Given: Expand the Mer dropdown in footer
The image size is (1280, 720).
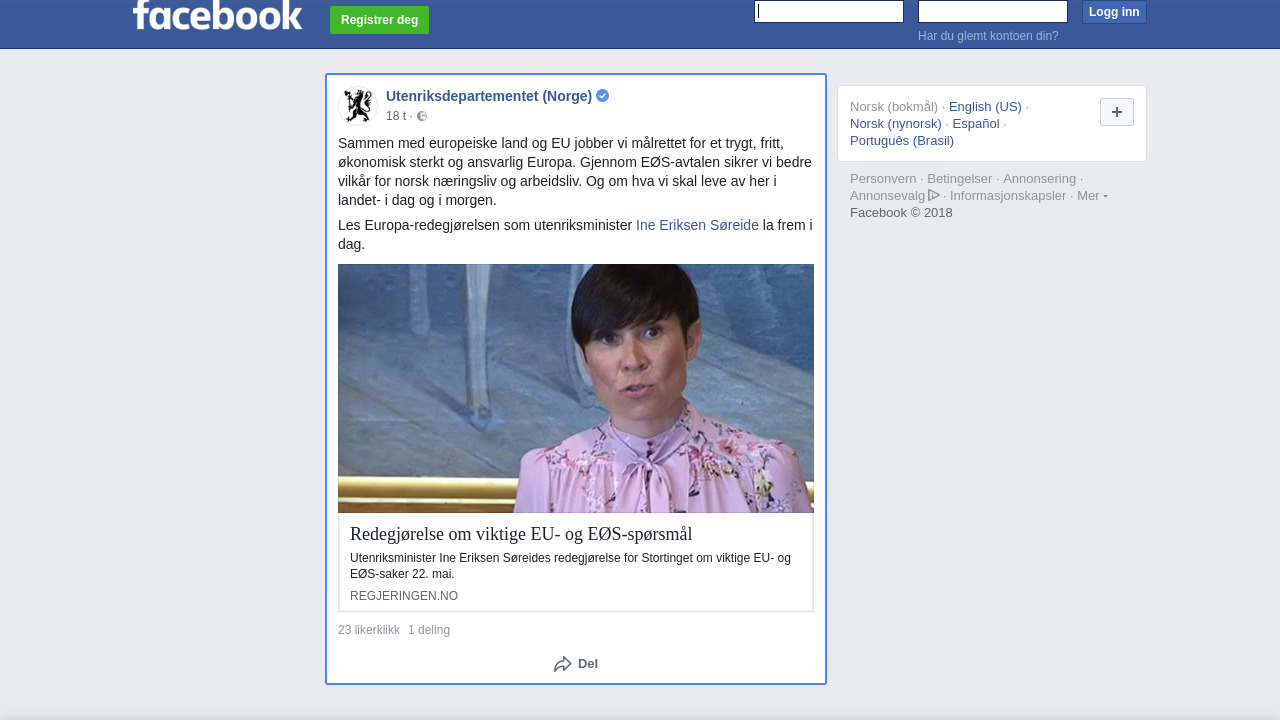Looking at the screenshot, I should (1092, 195).
